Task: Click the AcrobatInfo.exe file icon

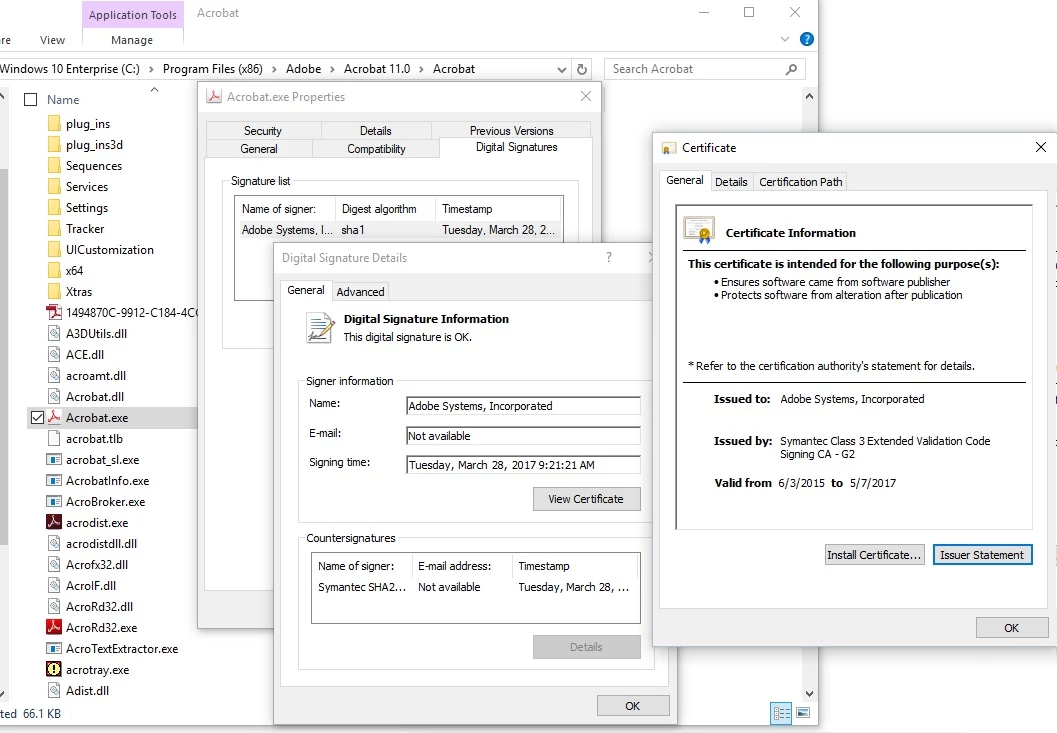Action: click(x=54, y=480)
